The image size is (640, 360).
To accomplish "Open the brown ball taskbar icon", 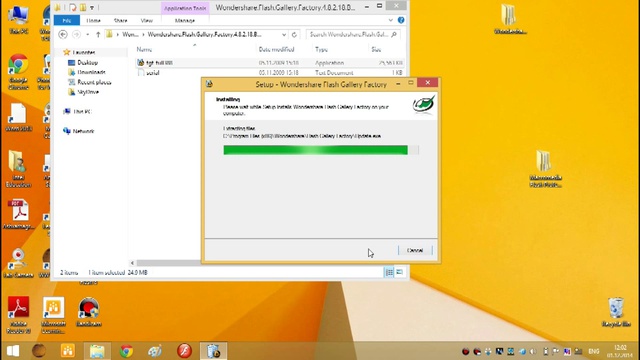I will pos(39,351).
